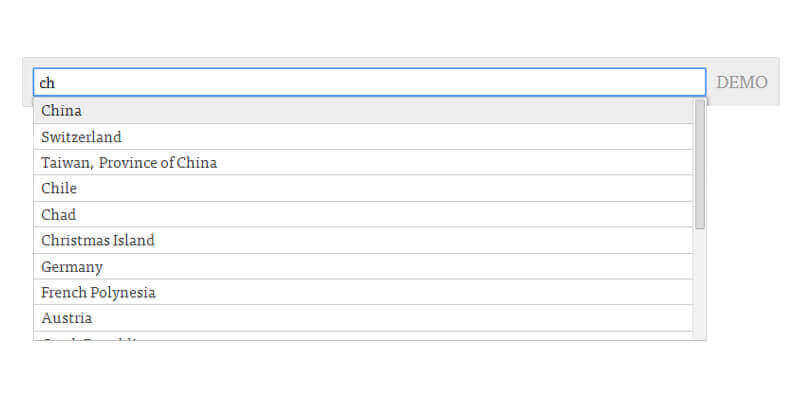Click the partially visible last suggestion row

[200, 337]
